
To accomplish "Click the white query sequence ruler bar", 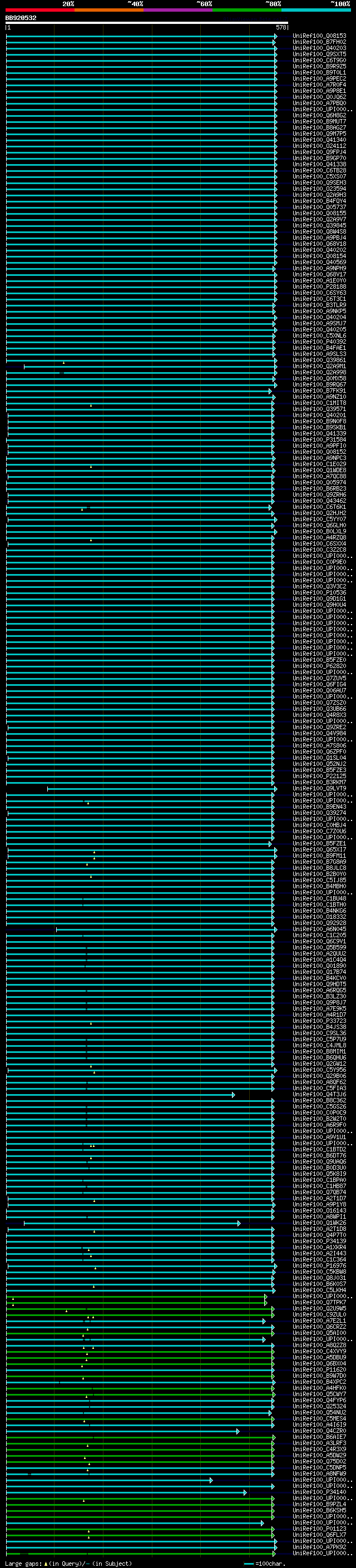I will (x=147, y=23).
